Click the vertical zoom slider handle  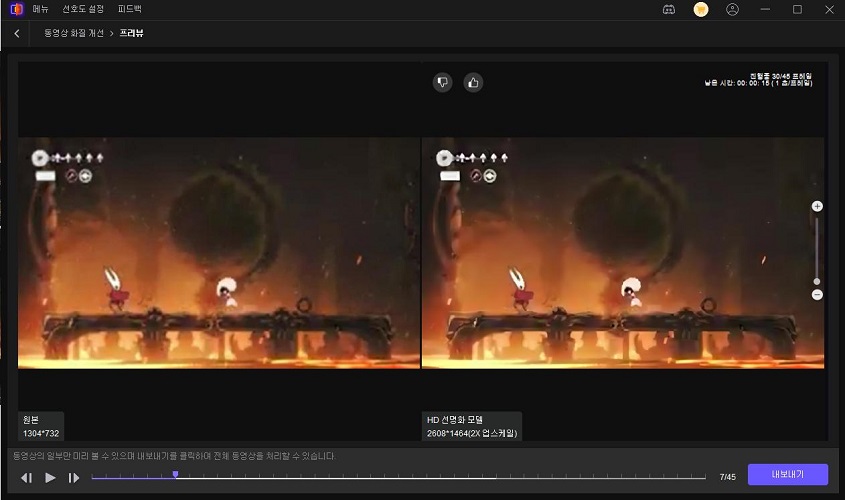point(817,282)
